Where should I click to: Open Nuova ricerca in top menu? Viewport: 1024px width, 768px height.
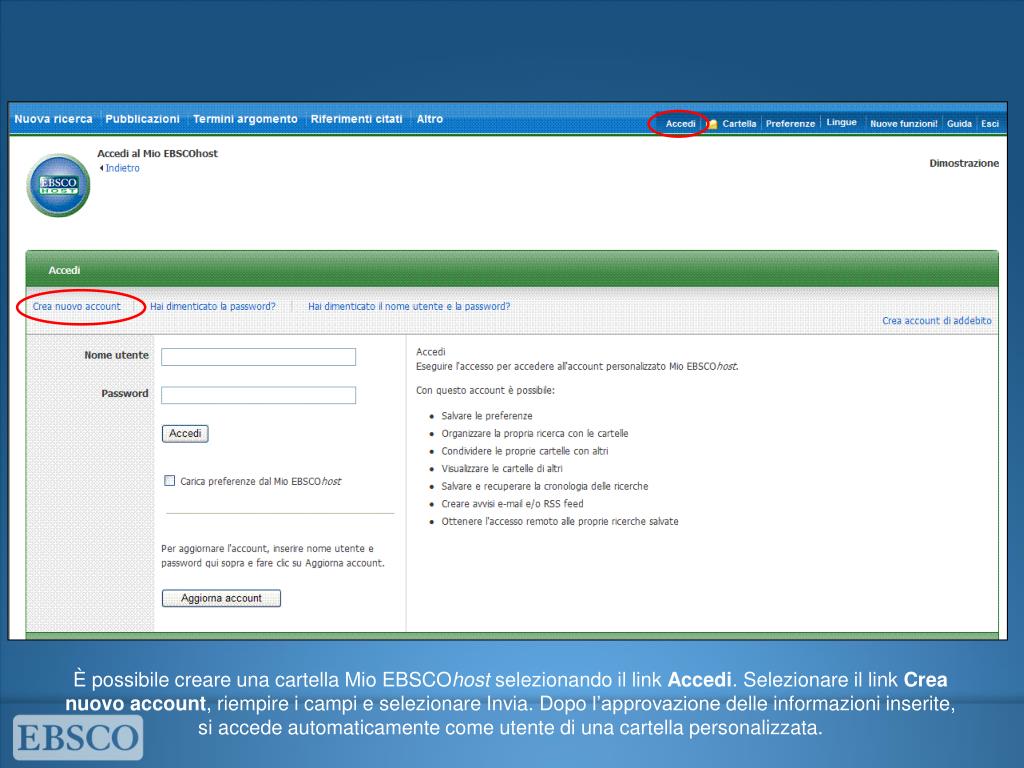[x=54, y=119]
